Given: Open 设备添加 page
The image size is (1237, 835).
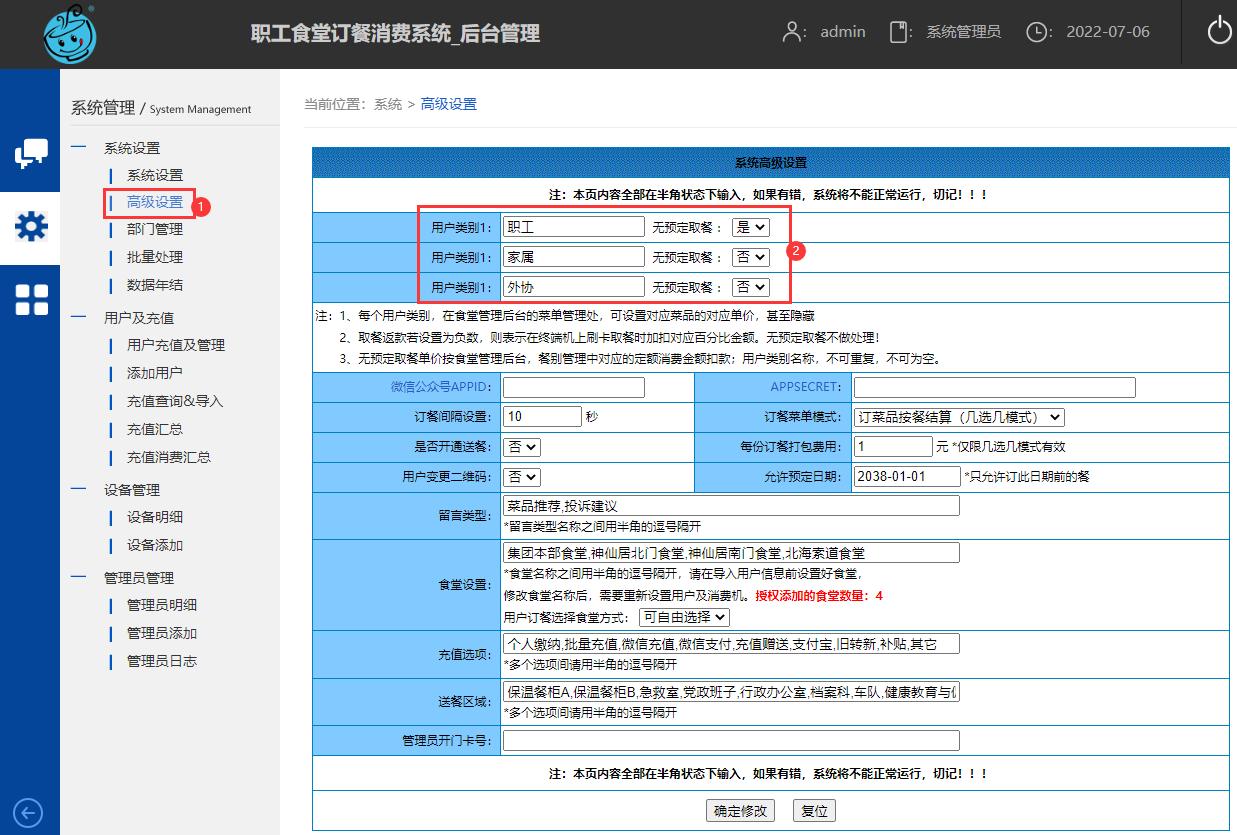Looking at the screenshot, I should (155, 545).
